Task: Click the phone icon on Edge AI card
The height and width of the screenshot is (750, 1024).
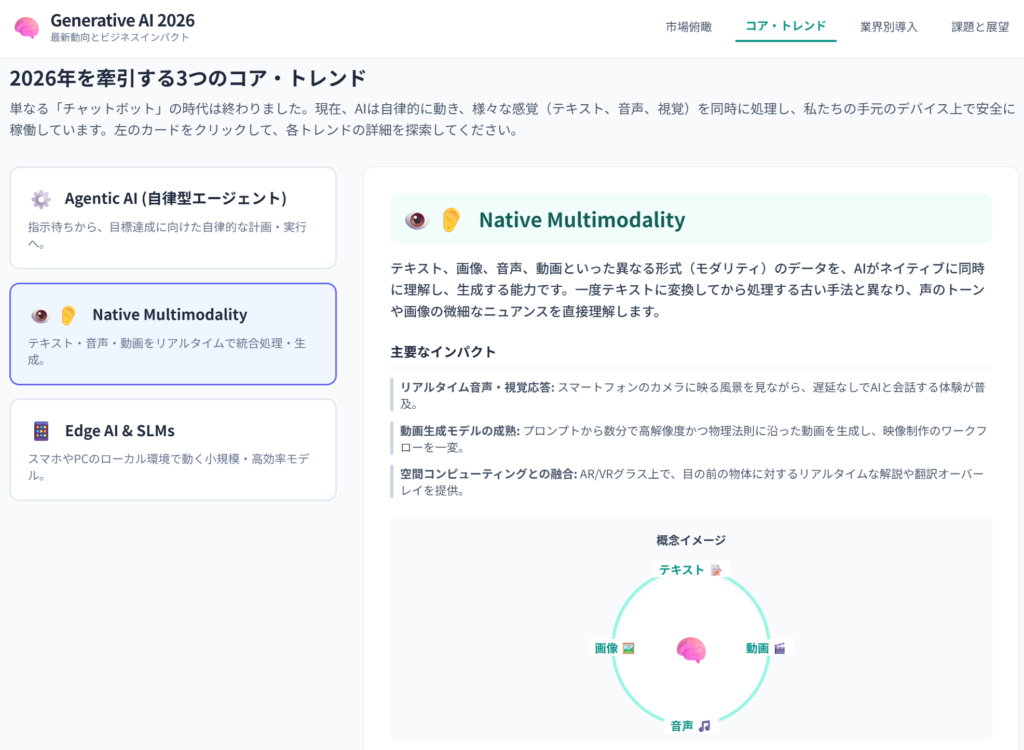Action: tap(41, 431)
